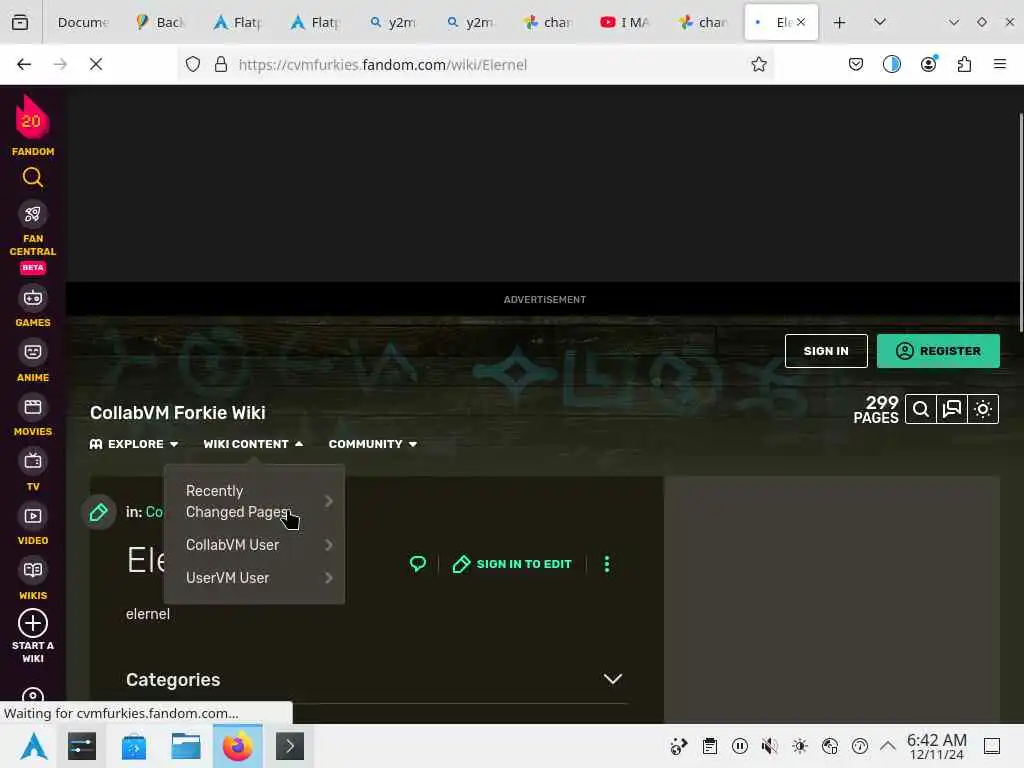Image resolution: width=1024 pixels, height=768 pixels.
Task: Expand the Community menu
Action: click(x=373, y=444)
